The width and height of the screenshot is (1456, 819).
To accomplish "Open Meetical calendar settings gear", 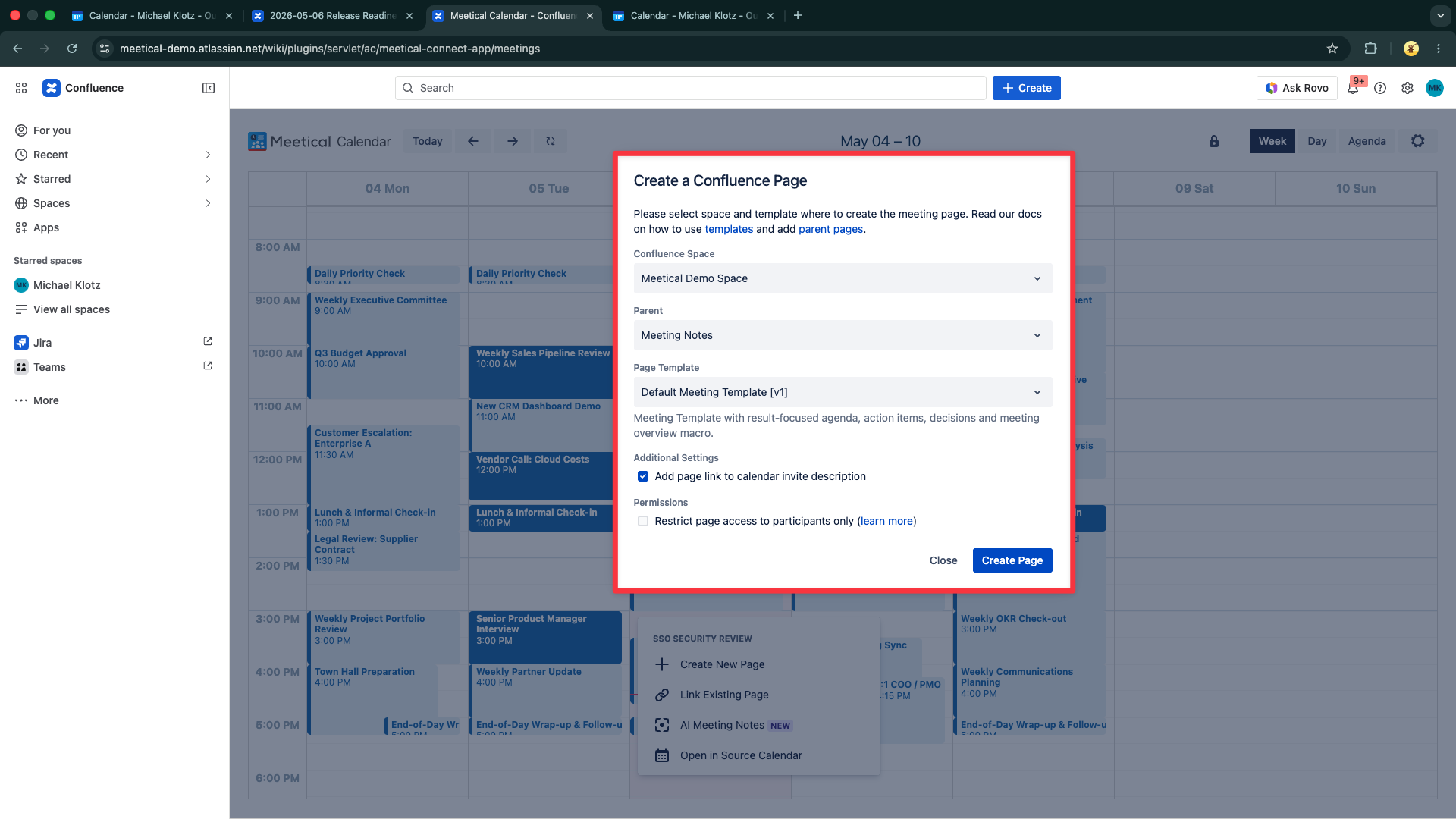I will 1418,141.
